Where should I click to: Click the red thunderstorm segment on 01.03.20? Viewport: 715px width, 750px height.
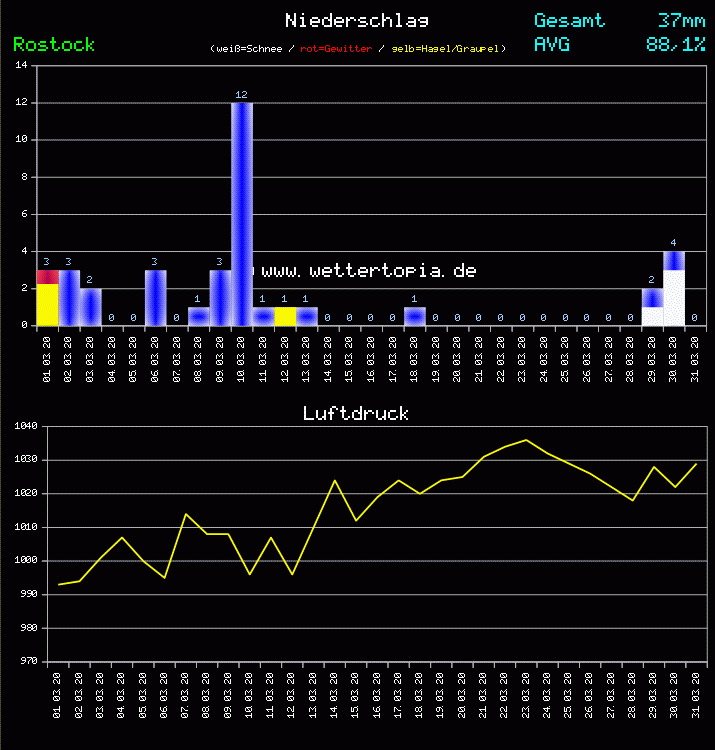pyautogui.click(x=47, y=276)
